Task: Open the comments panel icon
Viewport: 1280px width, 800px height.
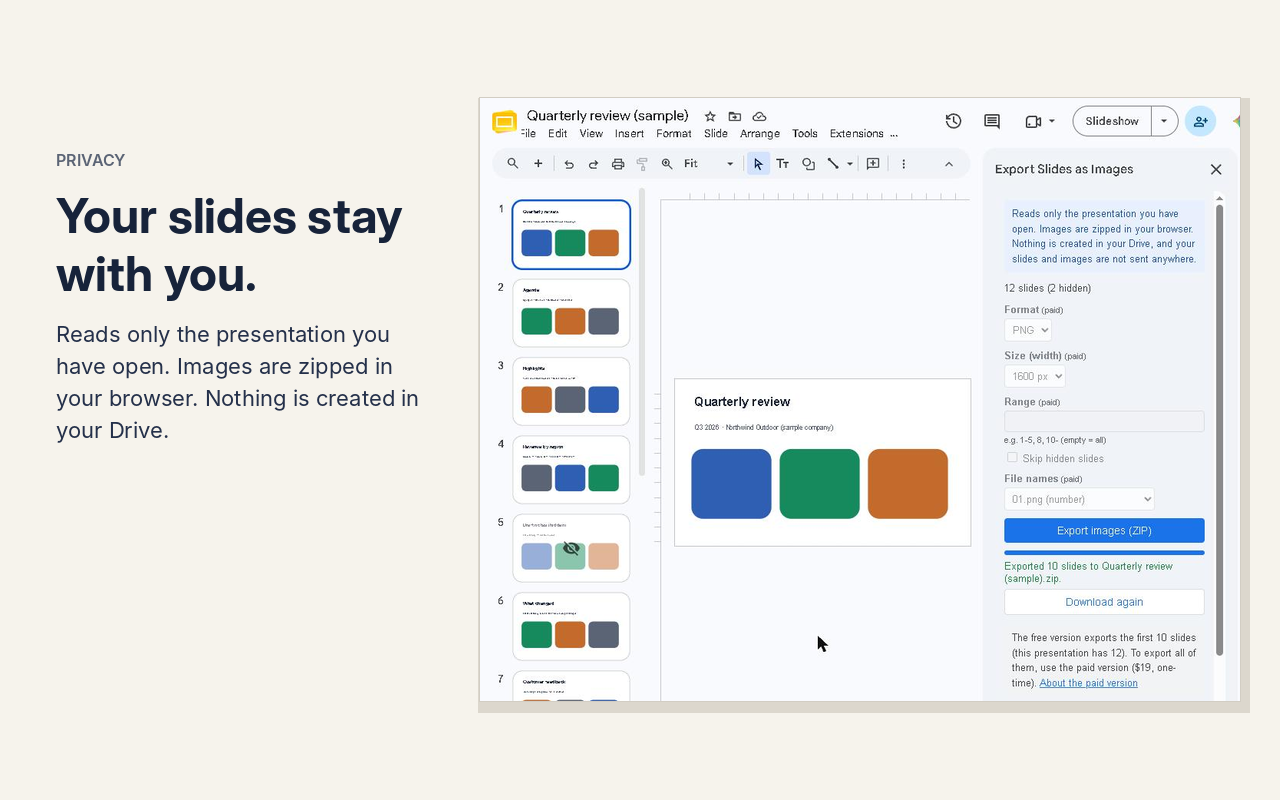Action: 992,121
